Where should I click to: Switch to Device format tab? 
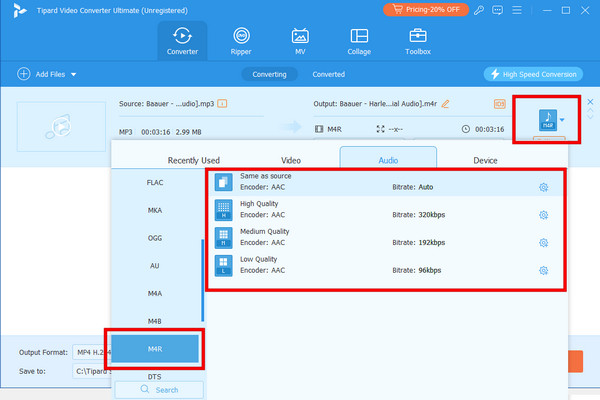click(x=485, y=160)
